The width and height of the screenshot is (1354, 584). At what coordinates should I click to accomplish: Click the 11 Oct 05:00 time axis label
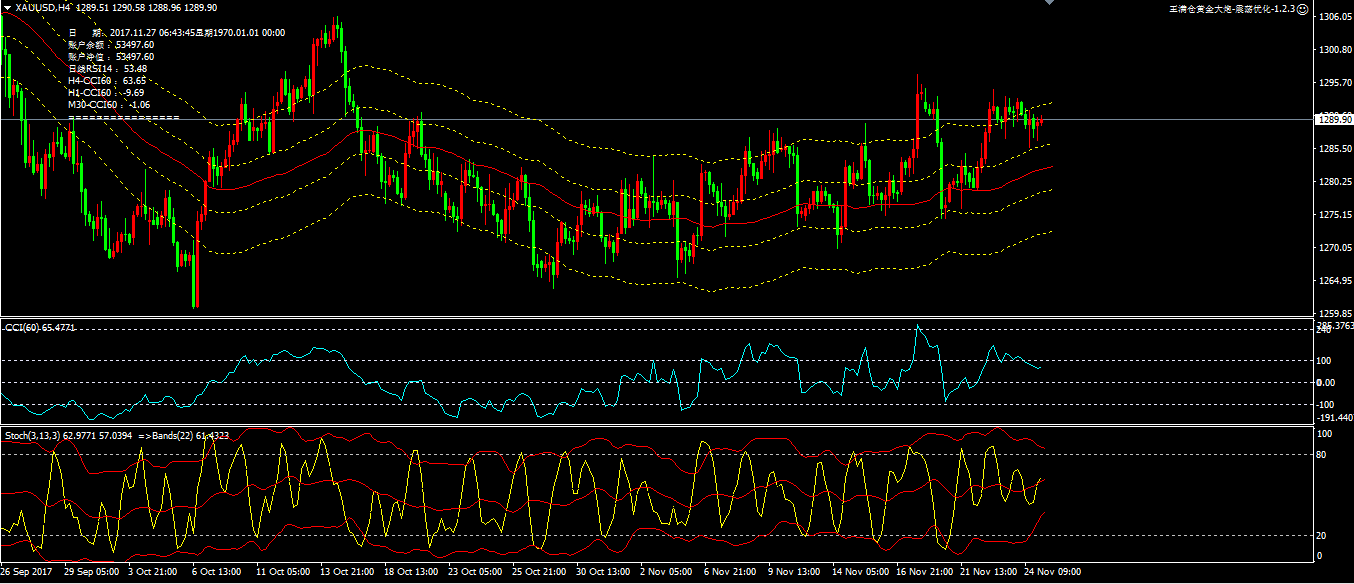click(281, 572)
